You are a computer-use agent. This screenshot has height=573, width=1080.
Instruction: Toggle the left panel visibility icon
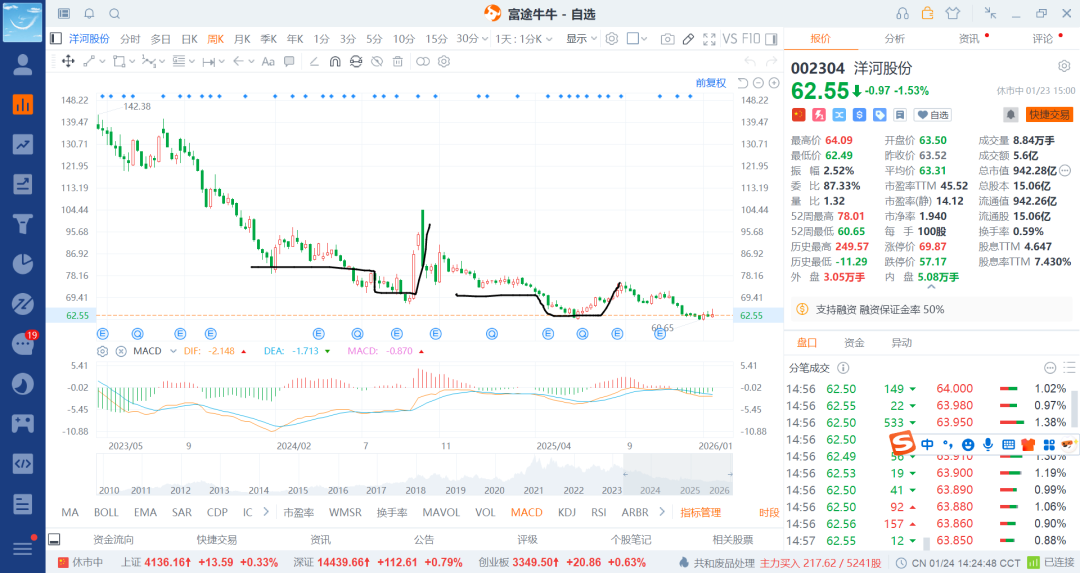(x=56, y=39)
